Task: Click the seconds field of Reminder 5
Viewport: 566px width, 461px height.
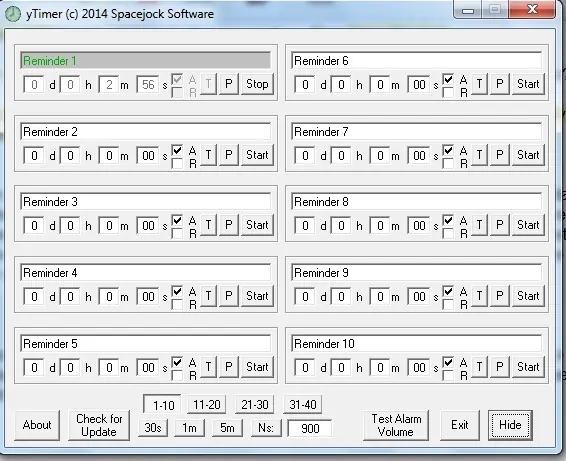Action: coord(148,368)
